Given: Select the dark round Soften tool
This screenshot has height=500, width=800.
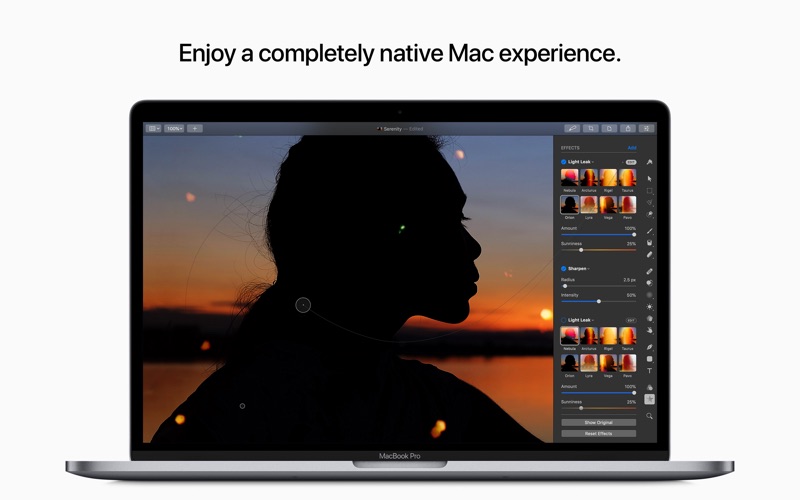Looking at the screenshot, I should [x=649, y=295].
